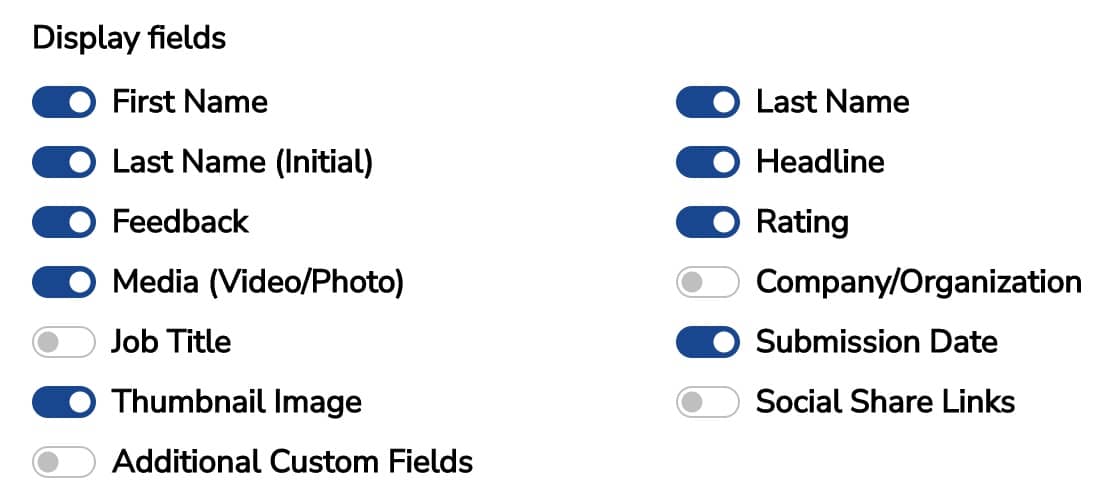This screenshot has width=1112, height=504.
Task: Disable the Feedback display toggle
Action: click(x=64, y=222)
